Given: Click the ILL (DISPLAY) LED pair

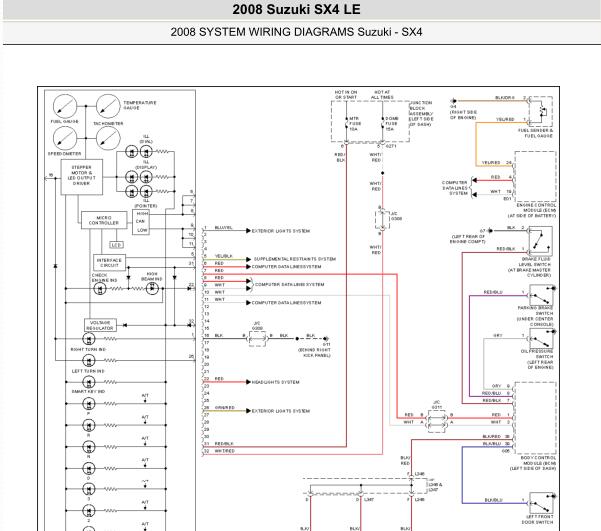Looking at the screenshot, I should [139, 177].
